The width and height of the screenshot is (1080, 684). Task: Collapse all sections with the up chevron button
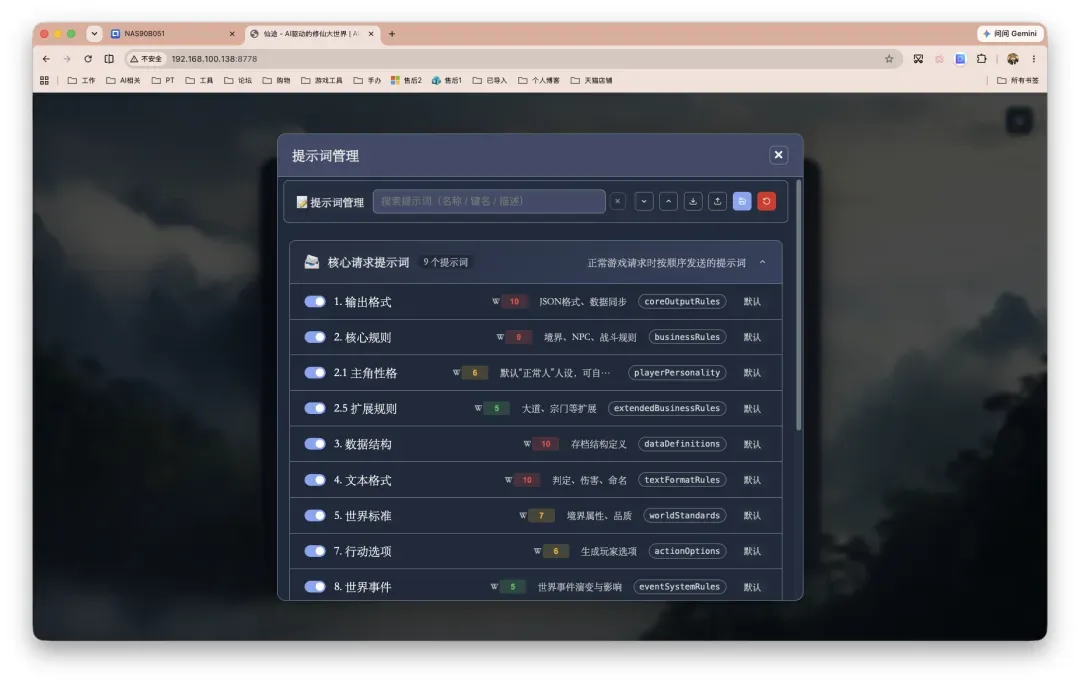coord(668,201)
